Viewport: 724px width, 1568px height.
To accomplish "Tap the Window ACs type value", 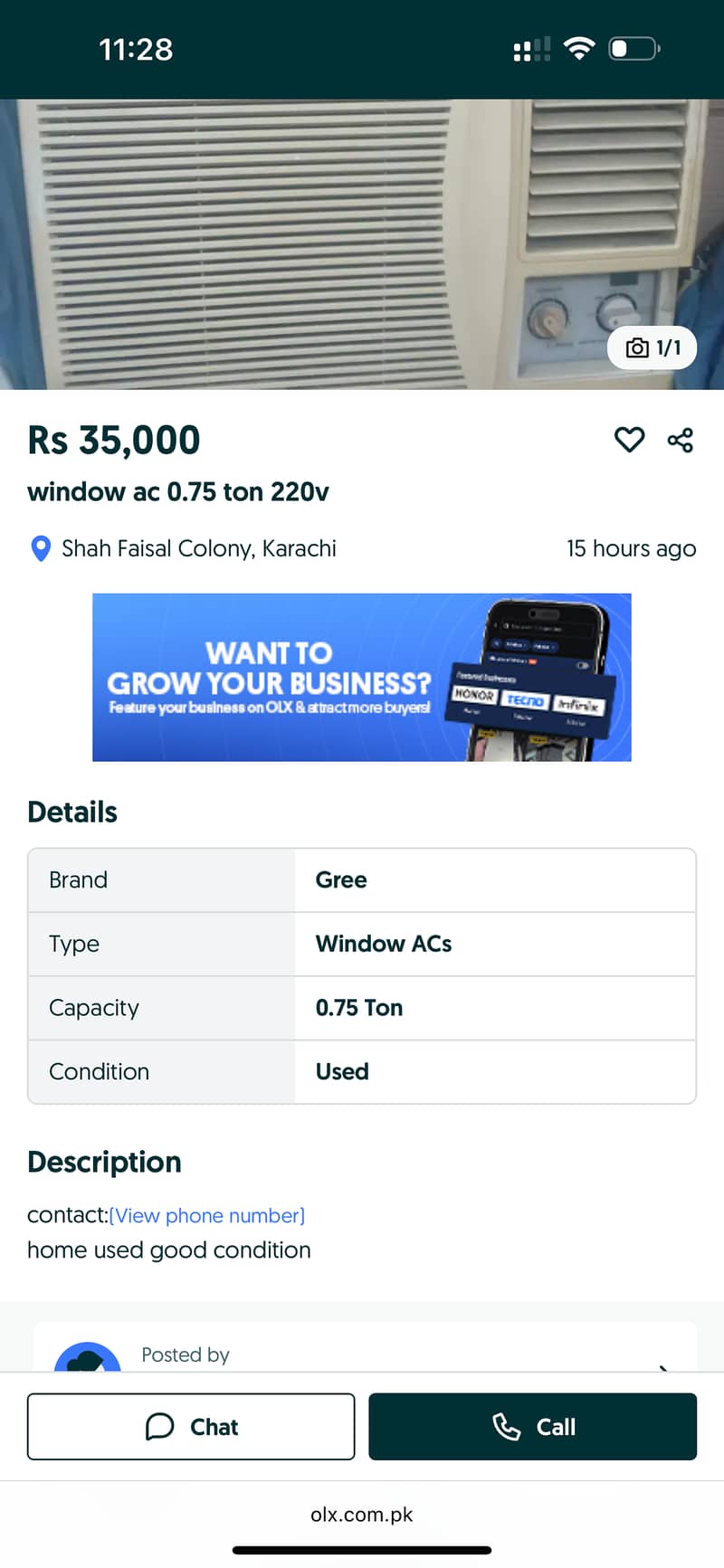I will [x=384, y=944].
